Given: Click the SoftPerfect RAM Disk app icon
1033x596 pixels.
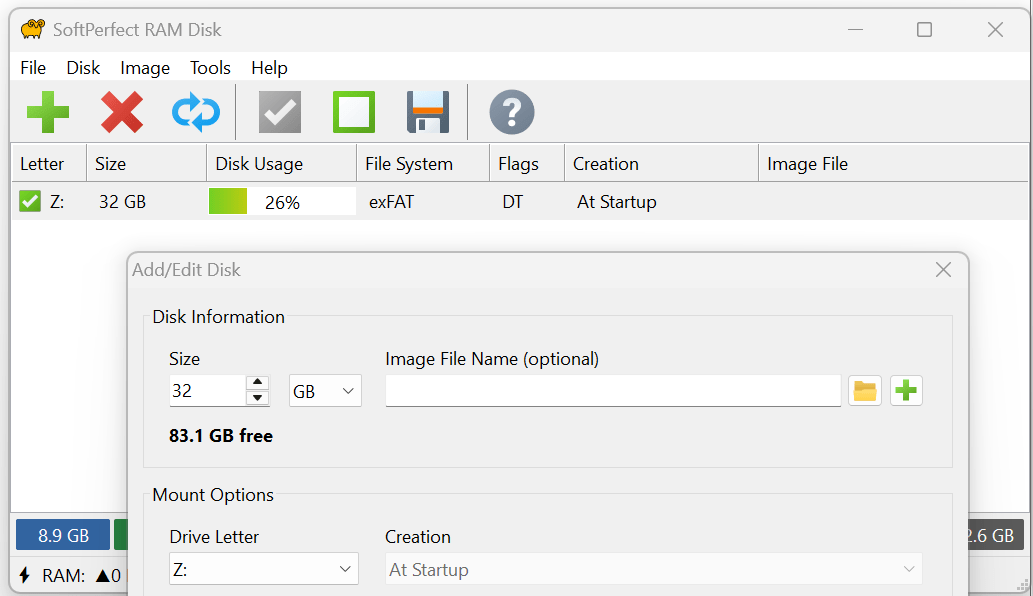Looking at the screenshot, I should [x=32, y=30].
